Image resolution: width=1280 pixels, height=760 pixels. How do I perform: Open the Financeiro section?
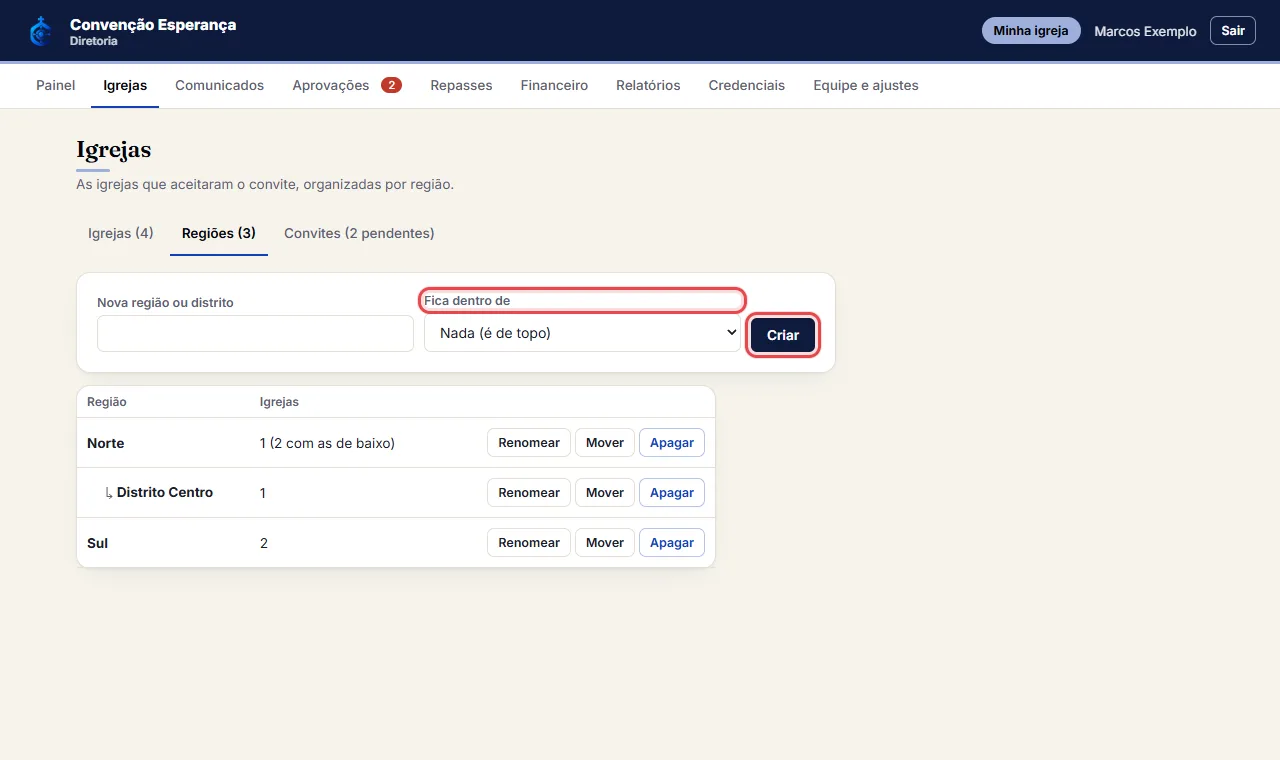coord(554,85)
